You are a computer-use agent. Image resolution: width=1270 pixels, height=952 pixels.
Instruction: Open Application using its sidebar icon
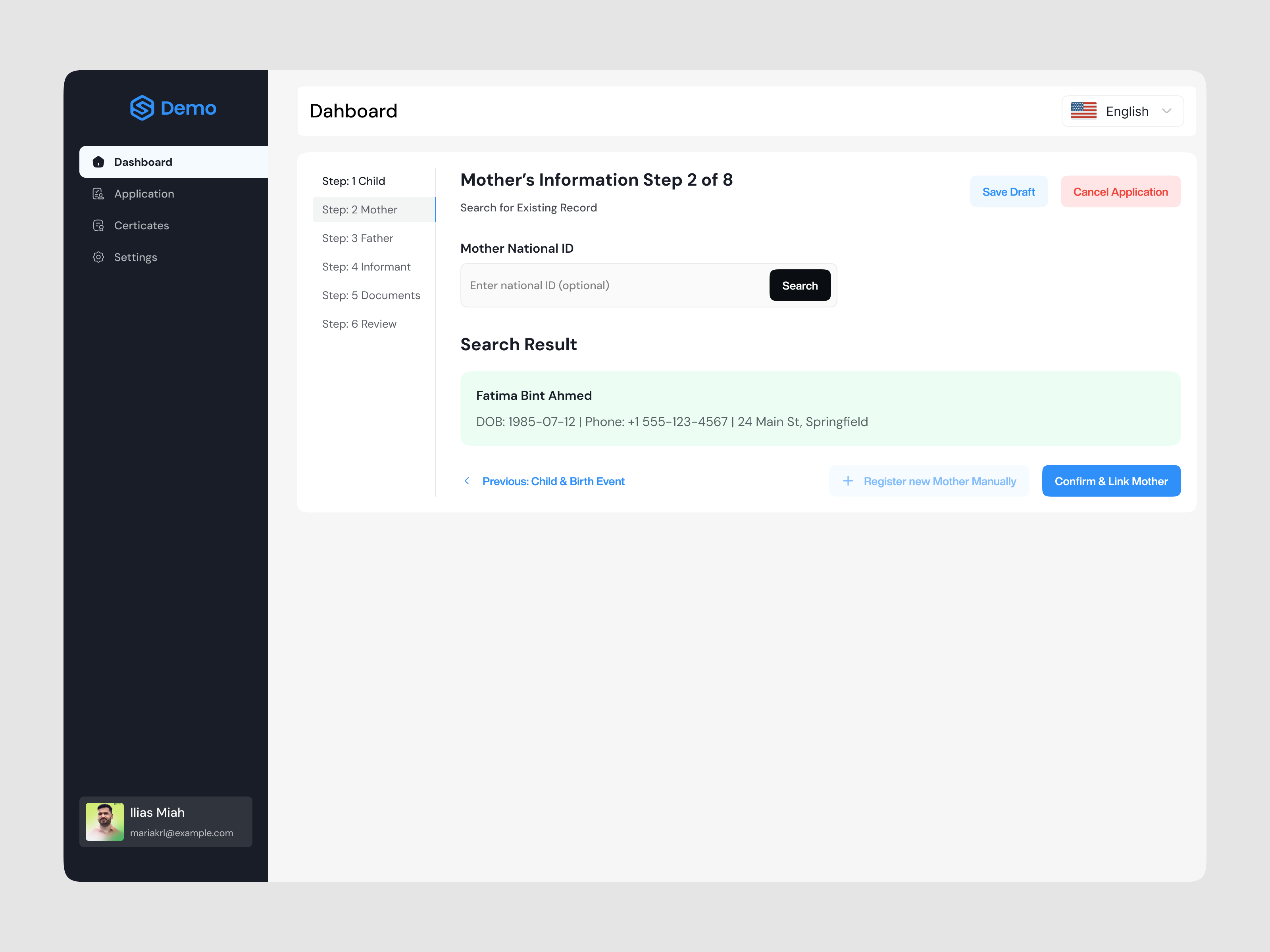coord(99,194)
